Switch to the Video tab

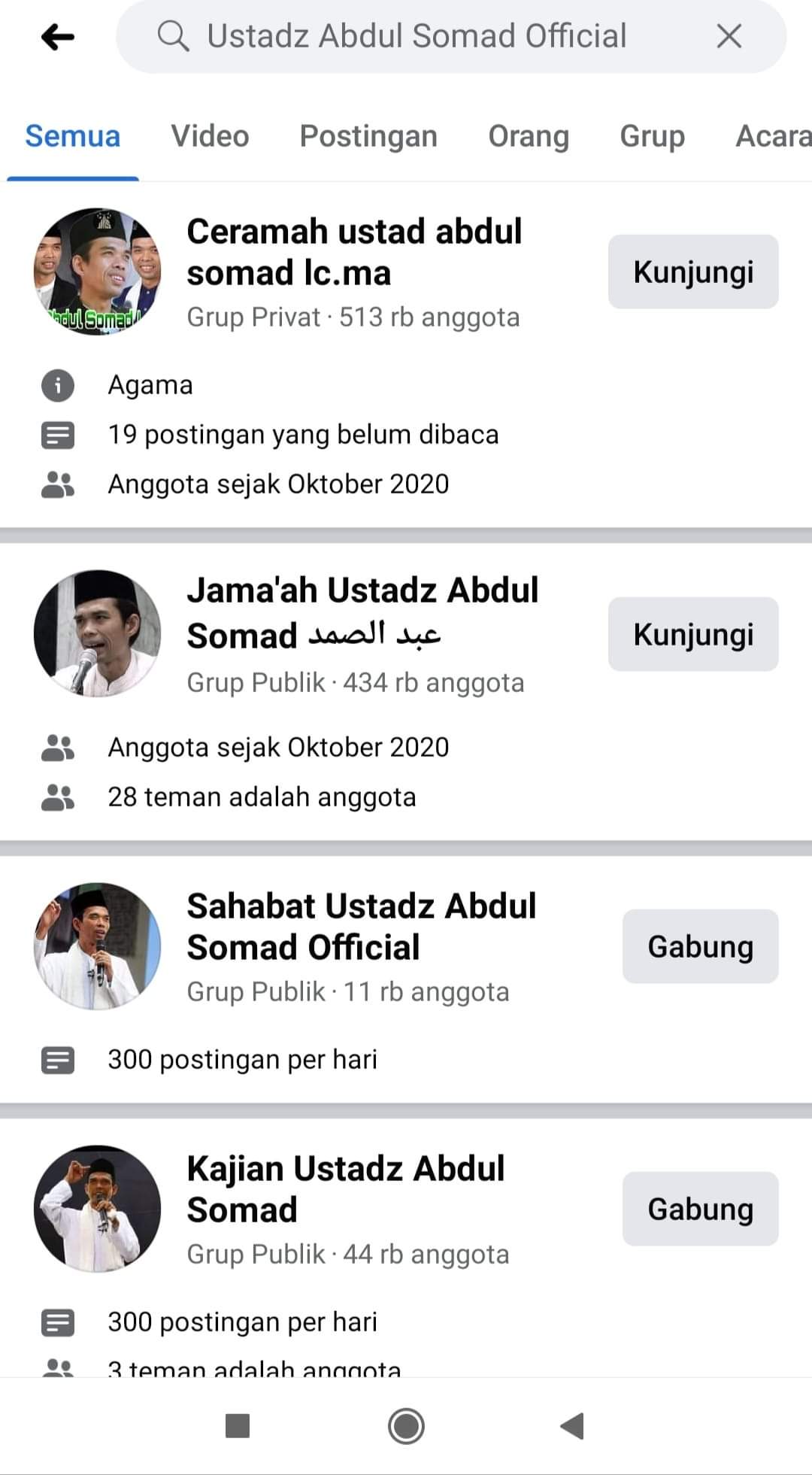click(210, 136)
